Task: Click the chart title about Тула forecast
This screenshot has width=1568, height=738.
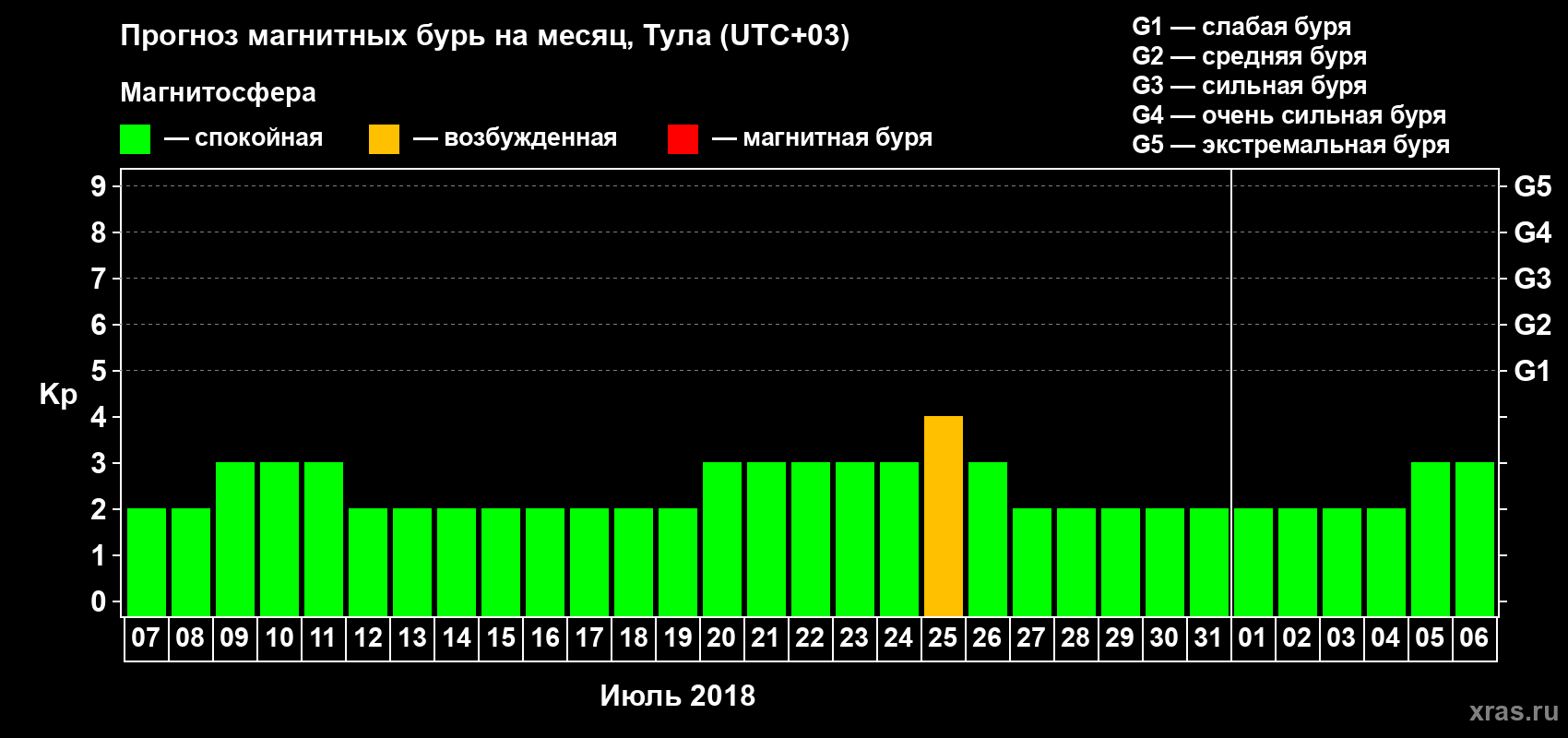Action: click(485, 36)
